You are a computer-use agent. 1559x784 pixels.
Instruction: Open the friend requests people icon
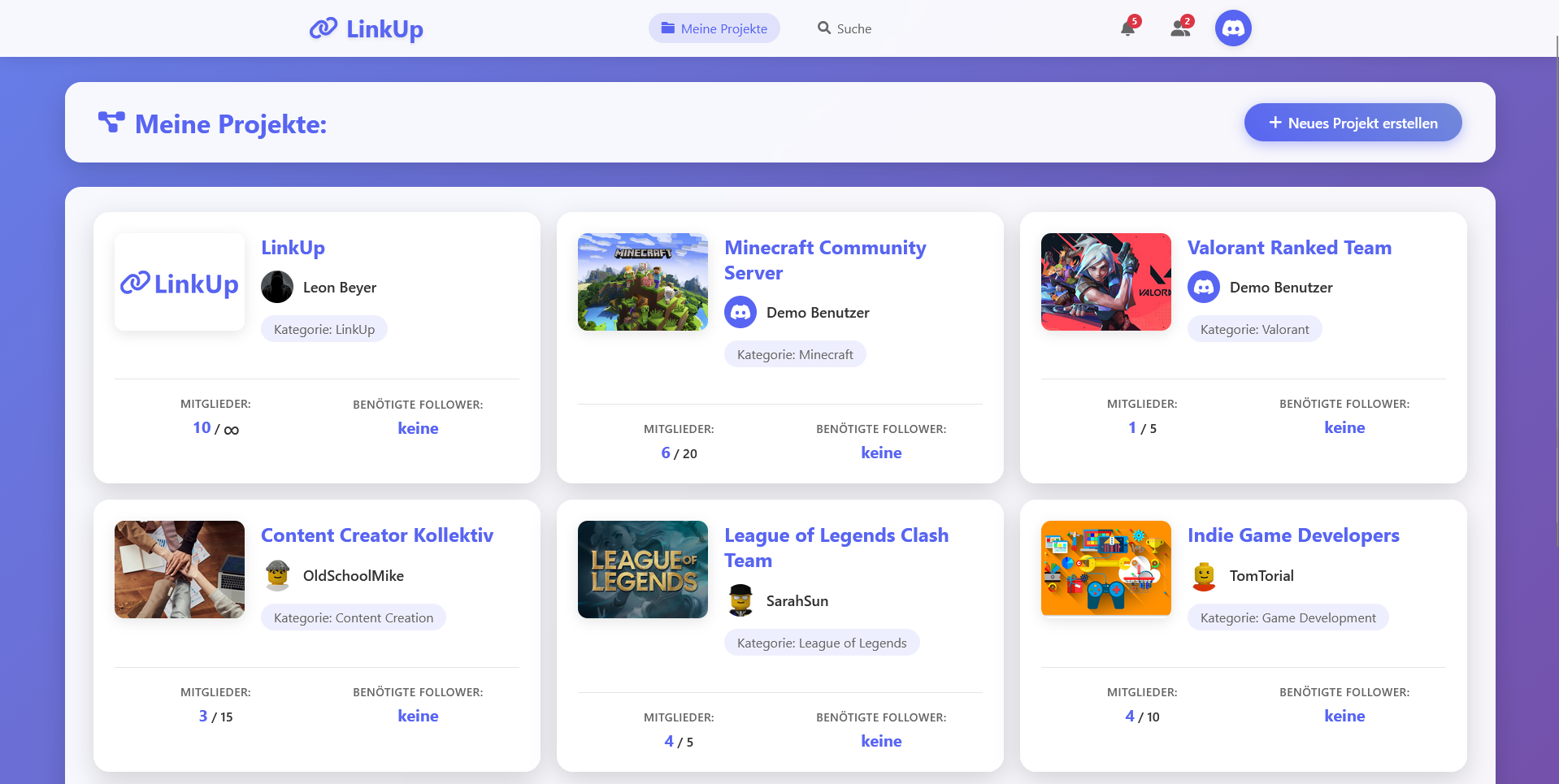pyautogui.click(x=1180, y=28)
